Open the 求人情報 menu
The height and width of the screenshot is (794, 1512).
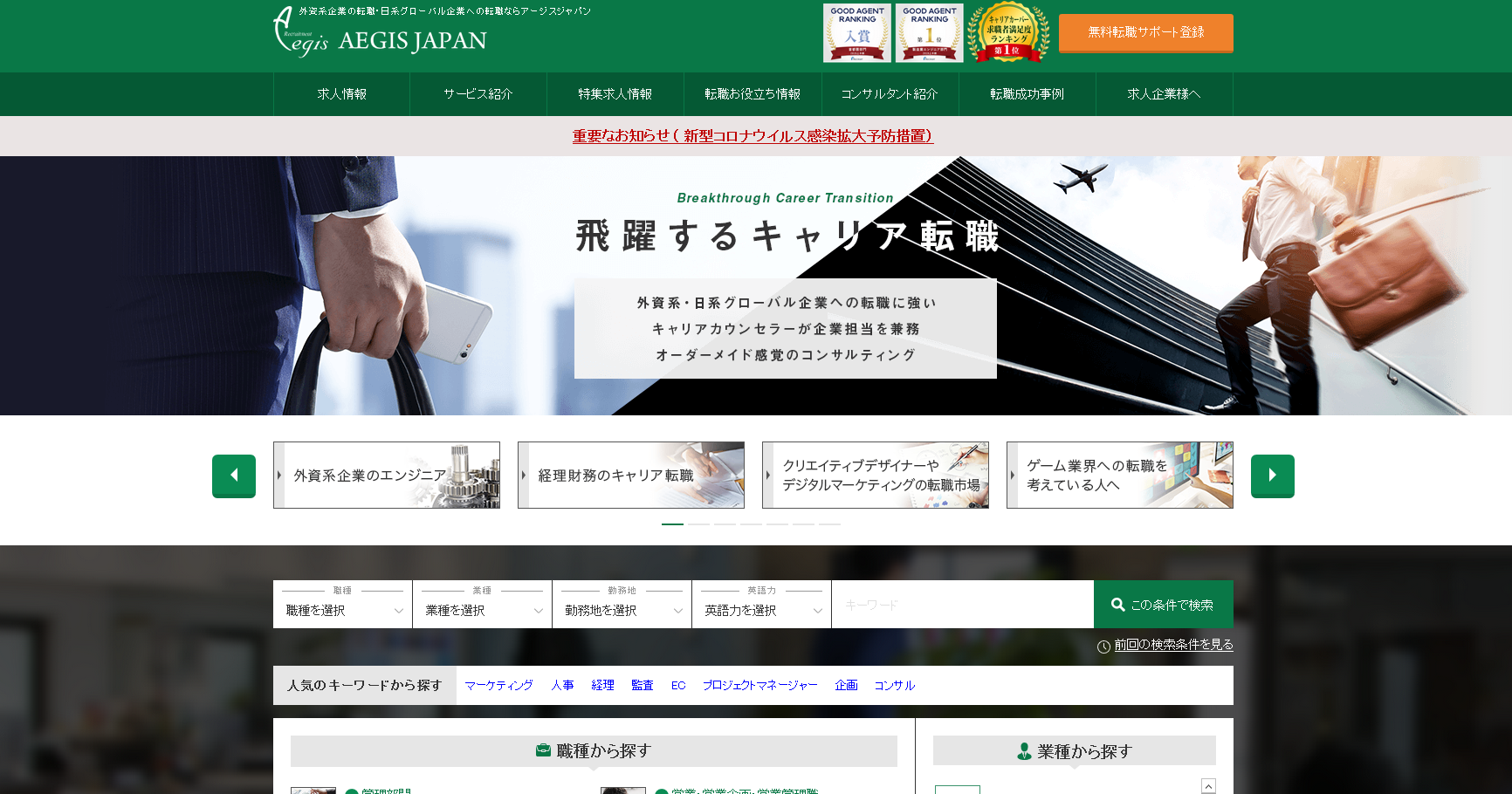coord(340,94)
